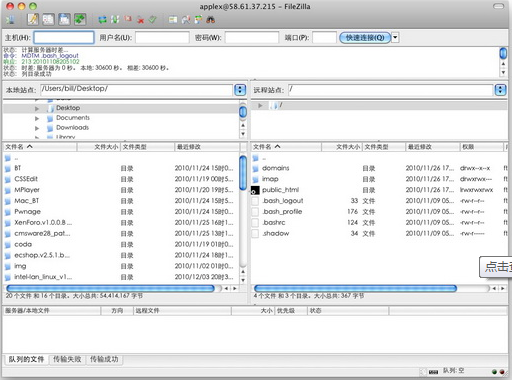The image size is (512, 380).
Task: Cancel the current operation icon
Action: 128,19
